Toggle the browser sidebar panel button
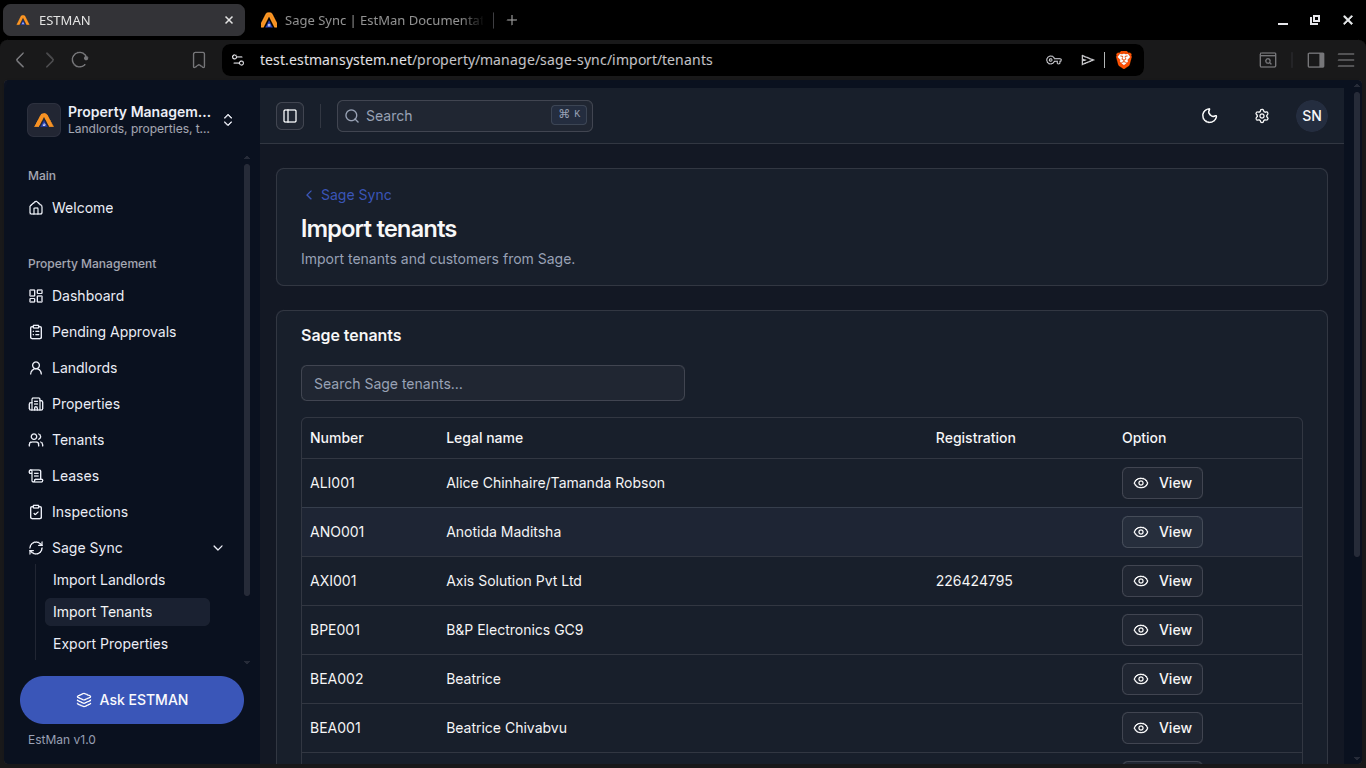The height and width of the screenshot is (768, 1366). pyautogui.click(x=1316, y=60)
